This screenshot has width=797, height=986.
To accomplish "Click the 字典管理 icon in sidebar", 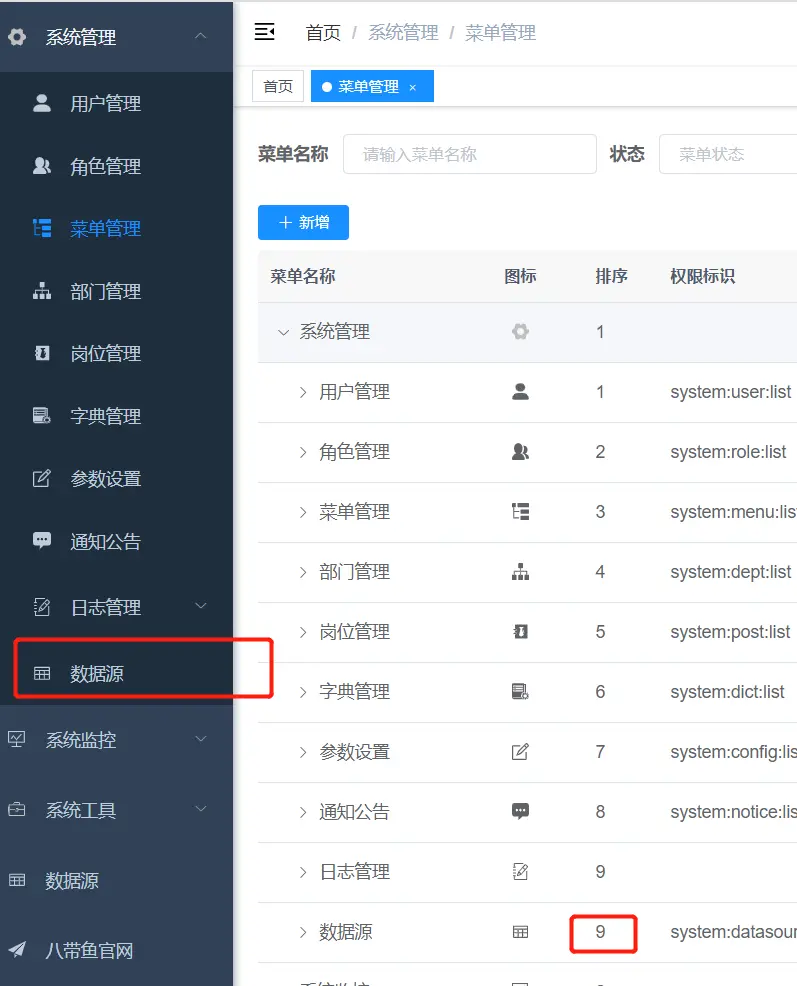I will click(42, 416).
